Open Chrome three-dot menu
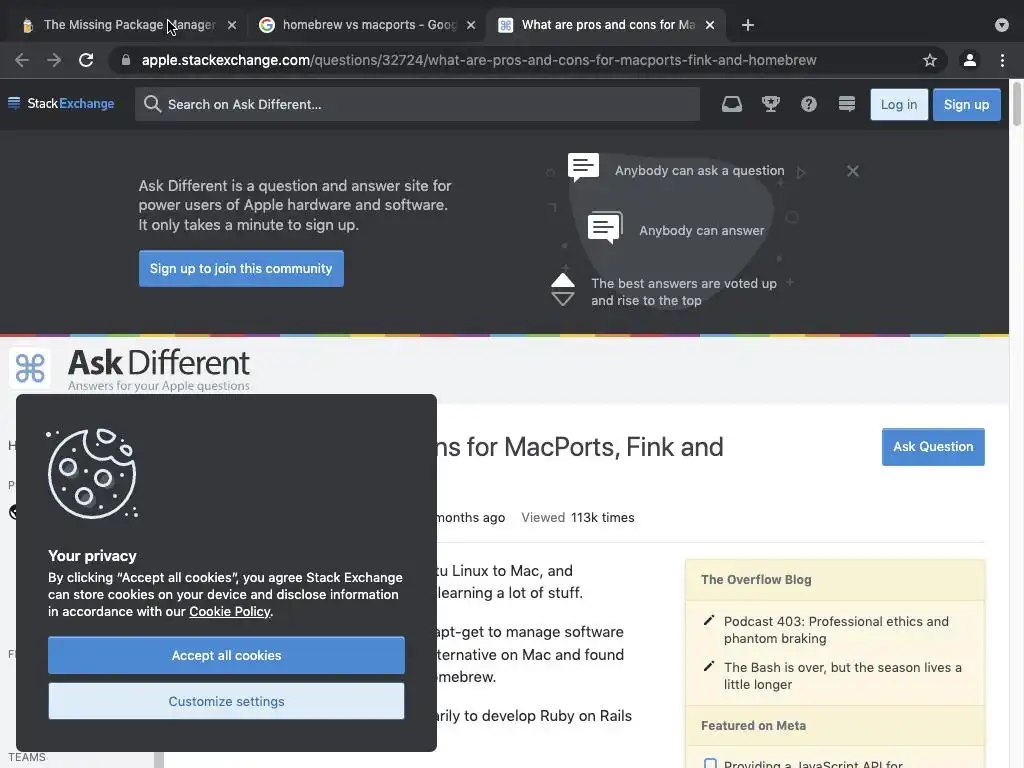This screenshot has width=1024, height=768. (1002, 60)
